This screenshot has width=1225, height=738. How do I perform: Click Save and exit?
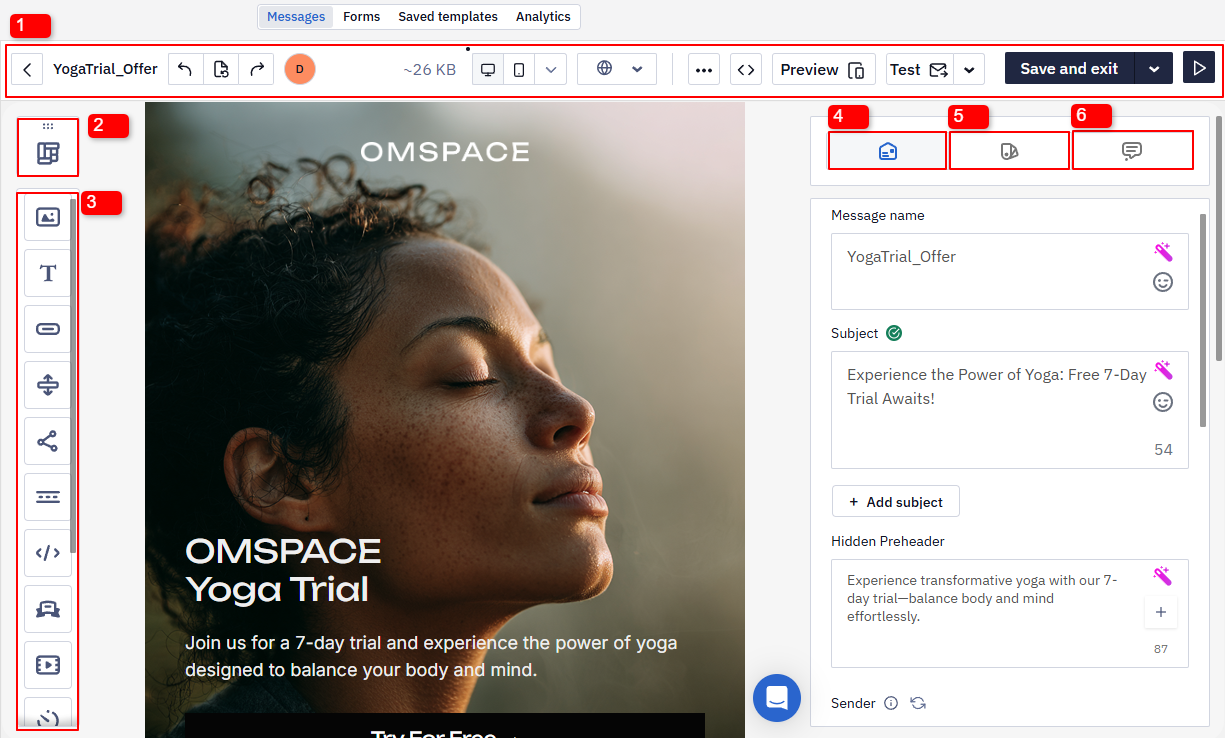coord(1069,69)
